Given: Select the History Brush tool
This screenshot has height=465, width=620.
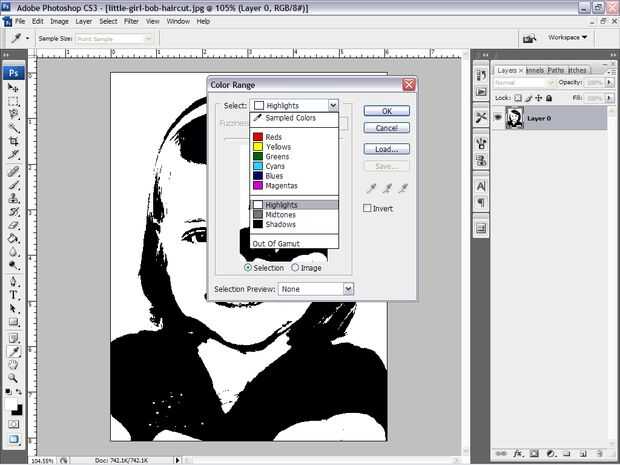Looking at the screenshot, I should [13, 212].
